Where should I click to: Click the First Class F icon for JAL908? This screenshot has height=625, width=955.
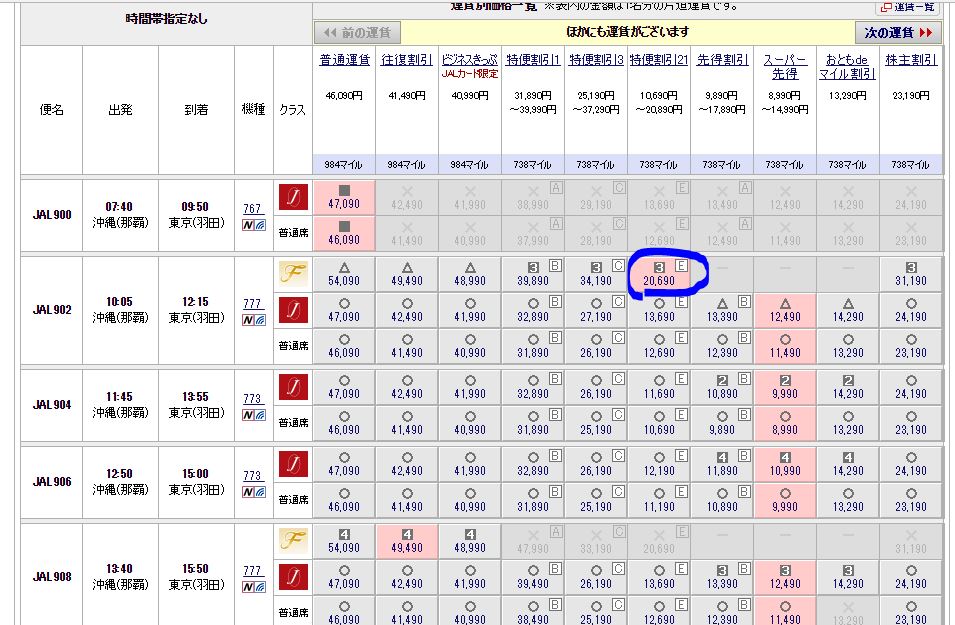293,540
